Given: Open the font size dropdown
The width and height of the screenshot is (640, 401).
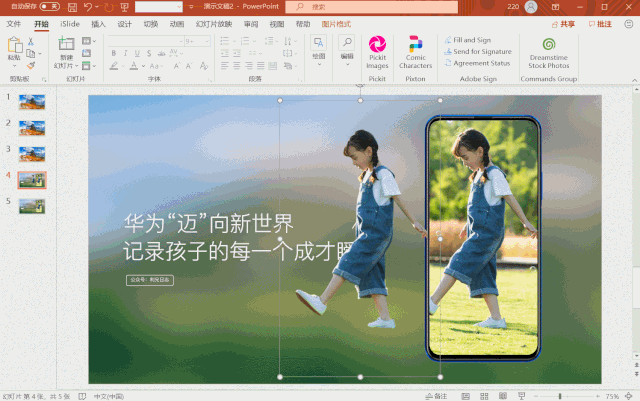Looking at the screenshot, I should pyautogui.click(x=207, y=41).
